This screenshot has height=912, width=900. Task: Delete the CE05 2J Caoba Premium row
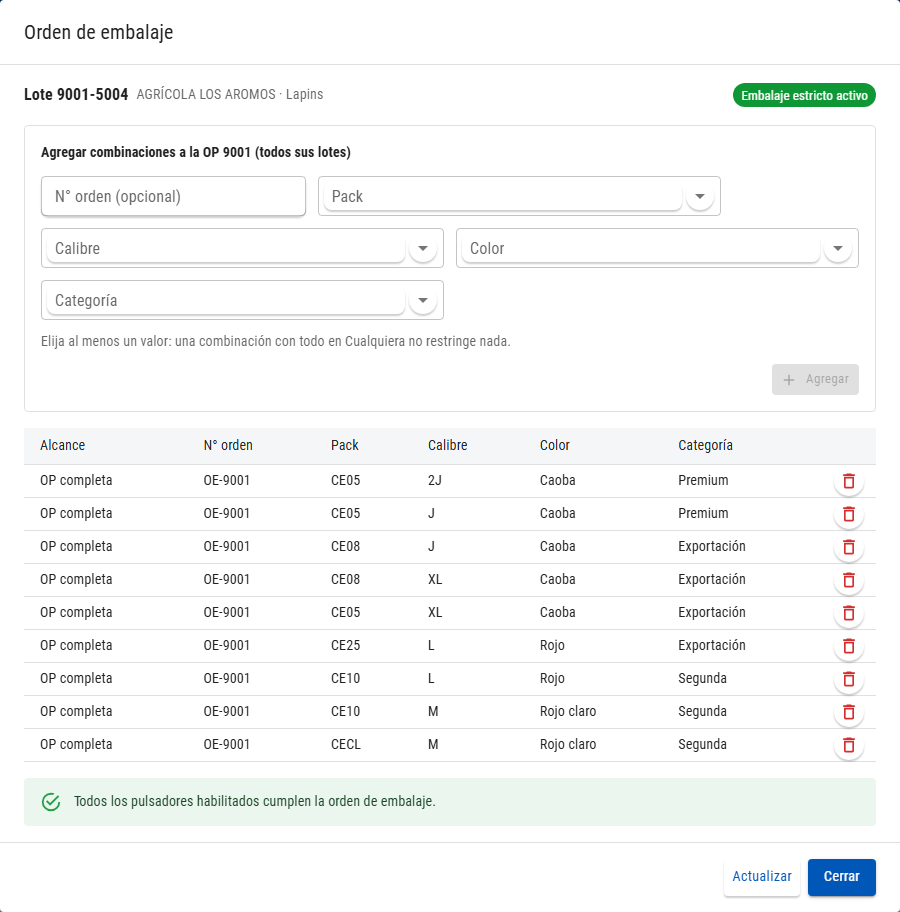849,481
